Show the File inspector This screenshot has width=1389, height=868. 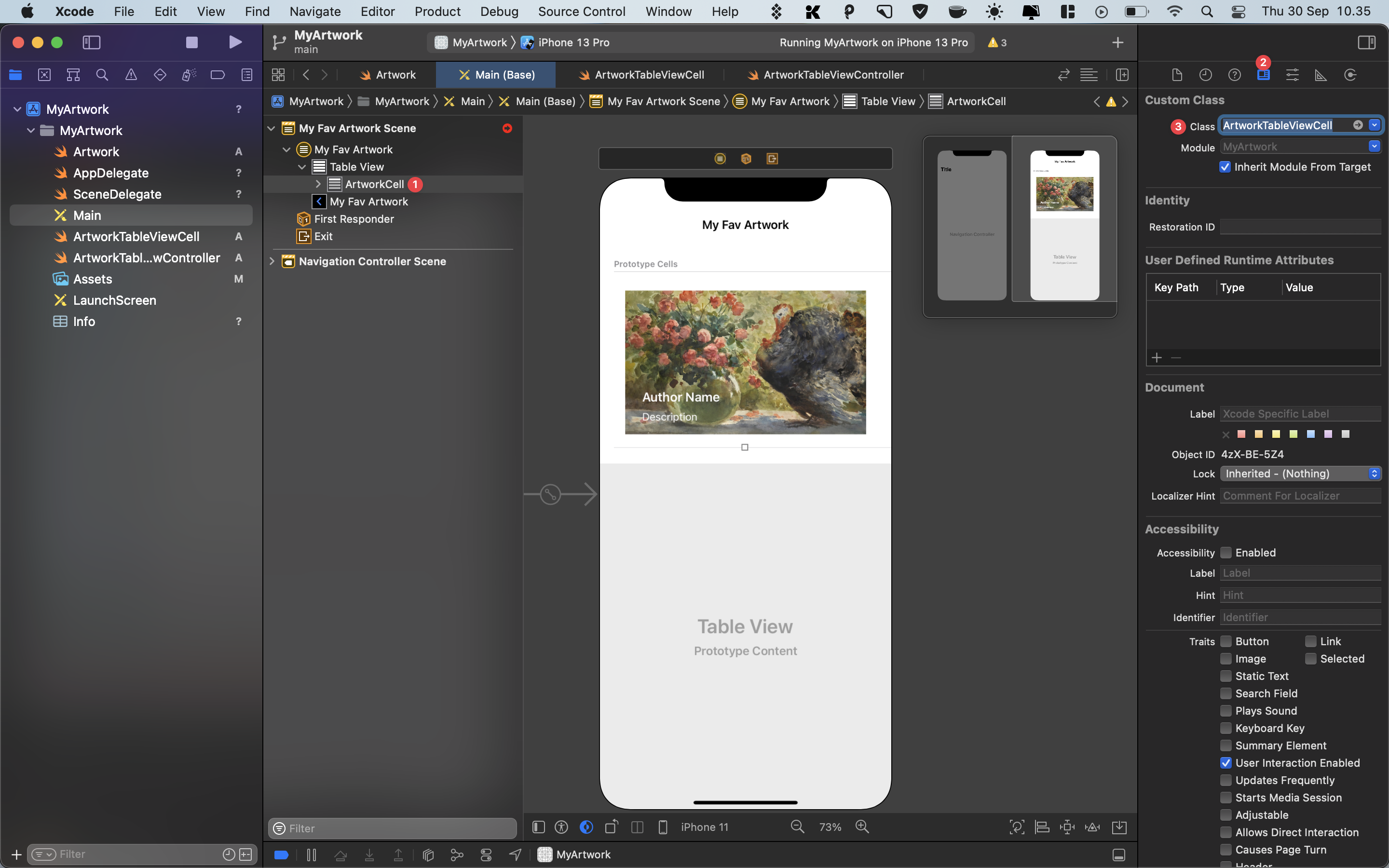pyautogui.click(x=1177, y=75)
